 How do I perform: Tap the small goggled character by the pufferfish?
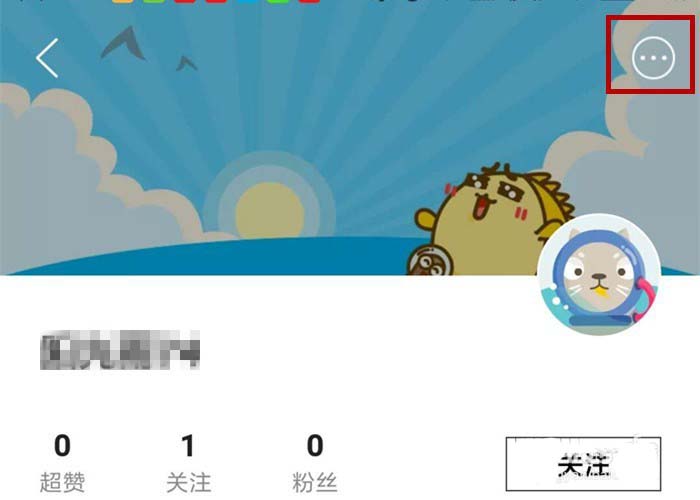point(429,261)
